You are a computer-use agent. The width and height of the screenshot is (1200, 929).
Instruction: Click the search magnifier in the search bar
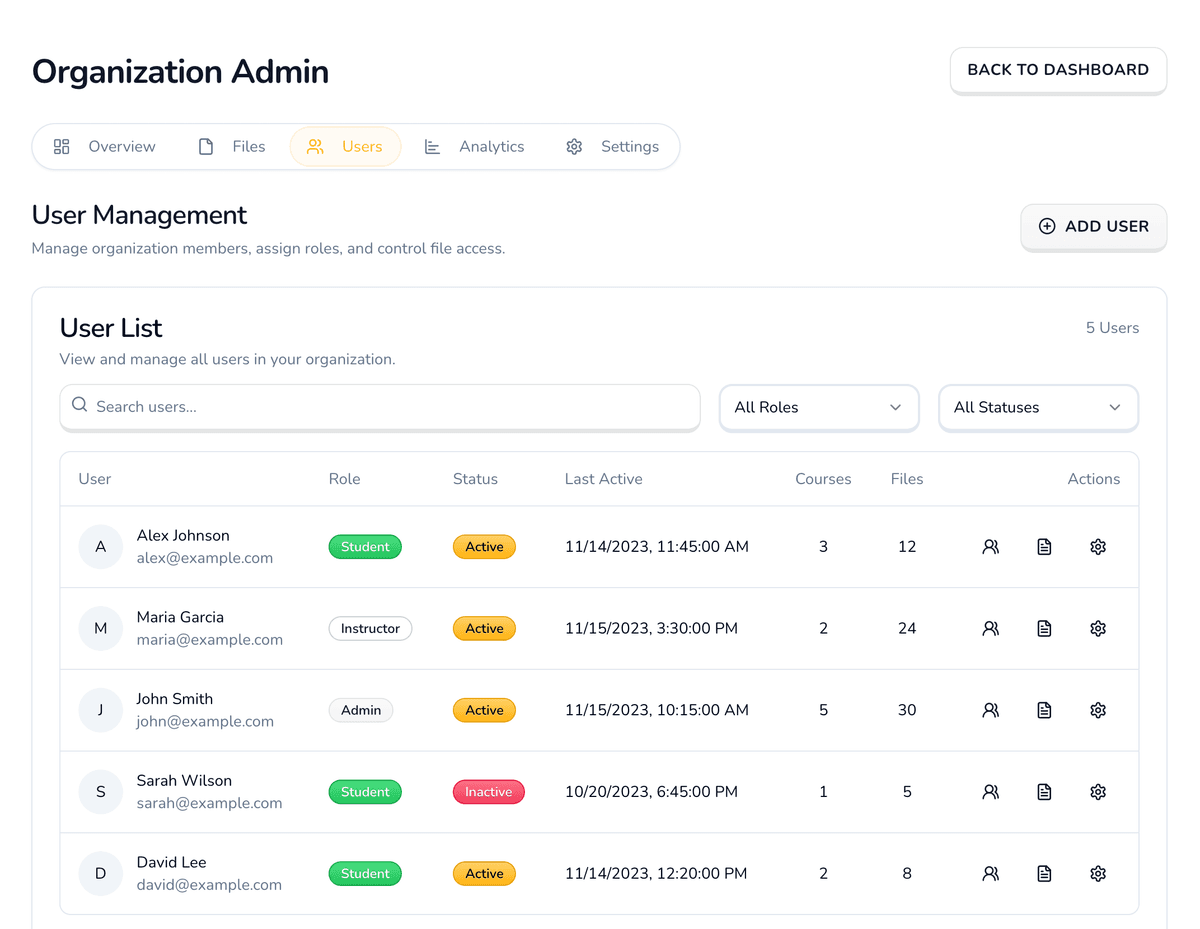pyautogui.click(x=79, y=405)
